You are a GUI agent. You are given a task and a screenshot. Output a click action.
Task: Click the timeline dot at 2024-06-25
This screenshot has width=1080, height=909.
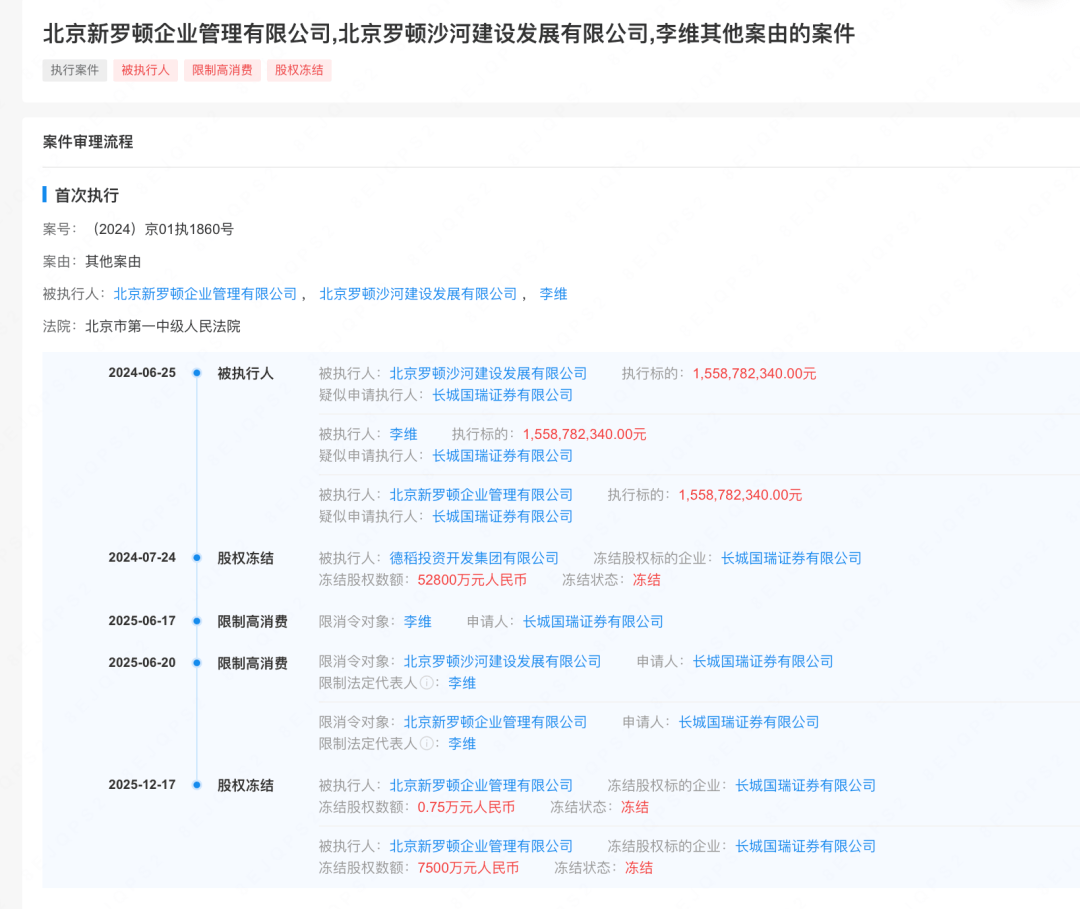[x=197, y=372]
